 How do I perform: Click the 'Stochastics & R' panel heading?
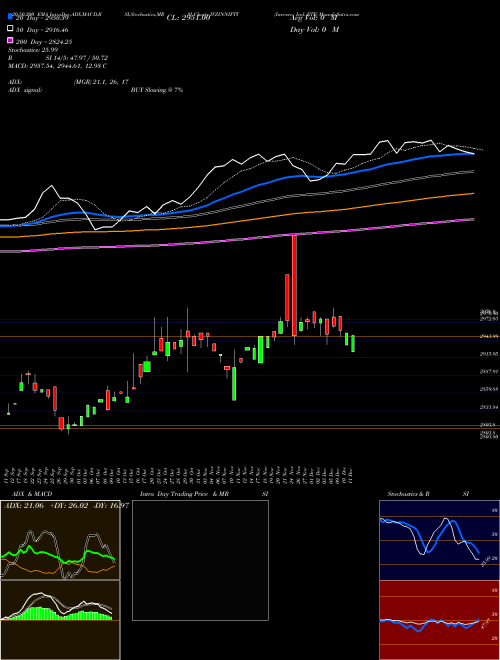point(408,494)
